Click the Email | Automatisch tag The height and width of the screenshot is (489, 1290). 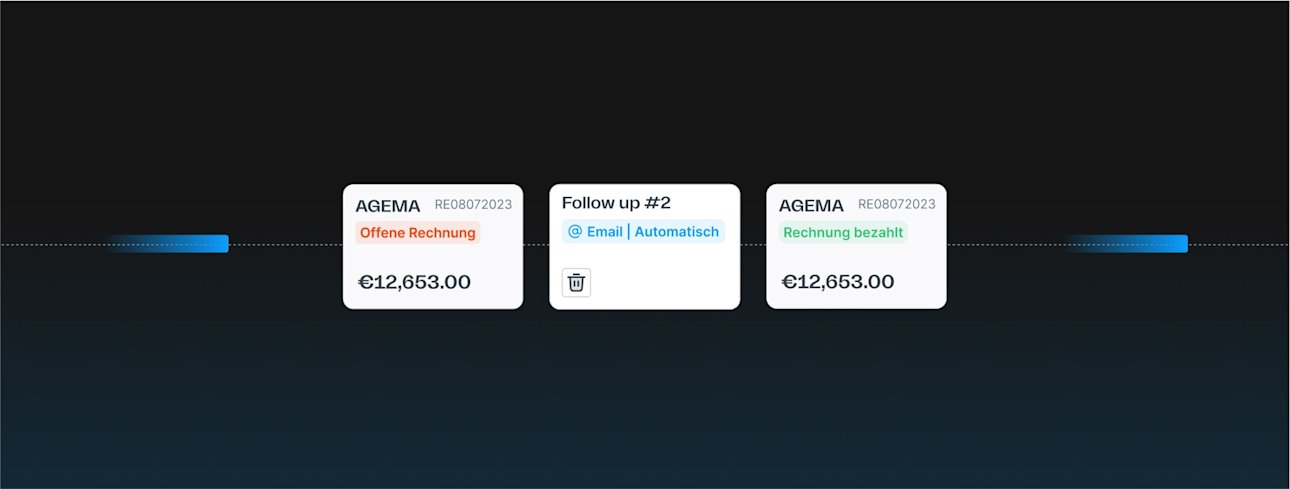643,232
